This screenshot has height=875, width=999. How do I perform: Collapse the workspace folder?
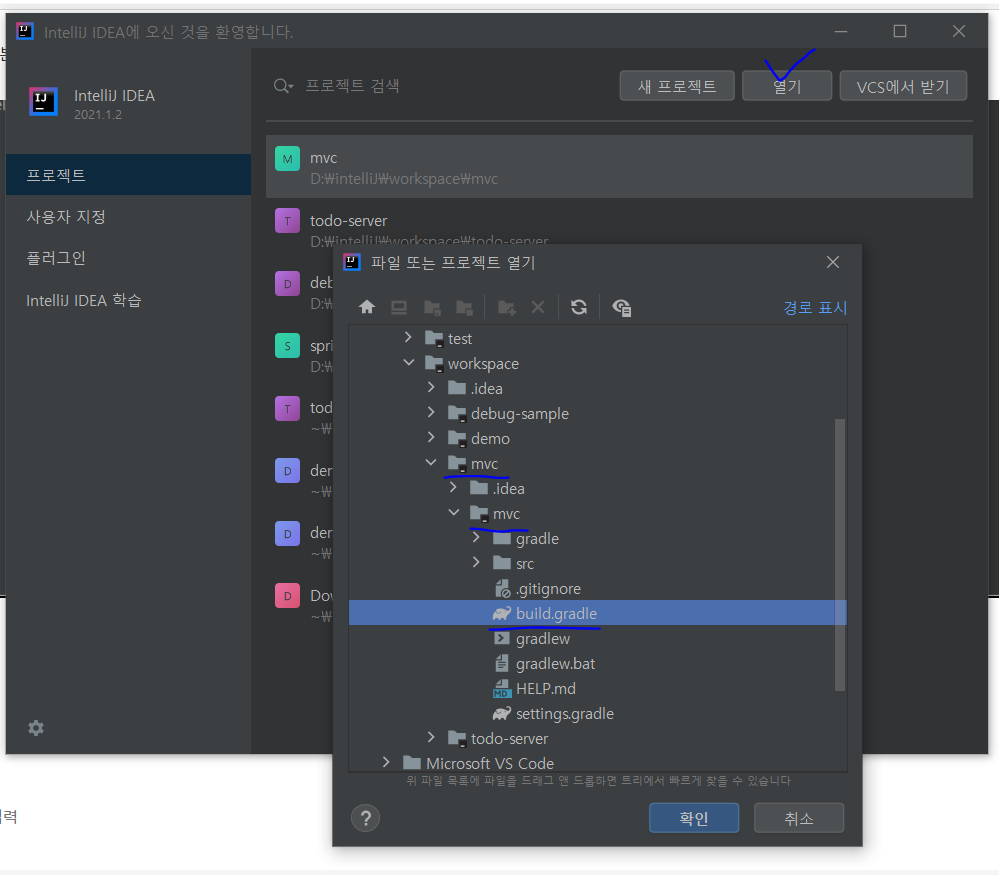coord(408,363)
